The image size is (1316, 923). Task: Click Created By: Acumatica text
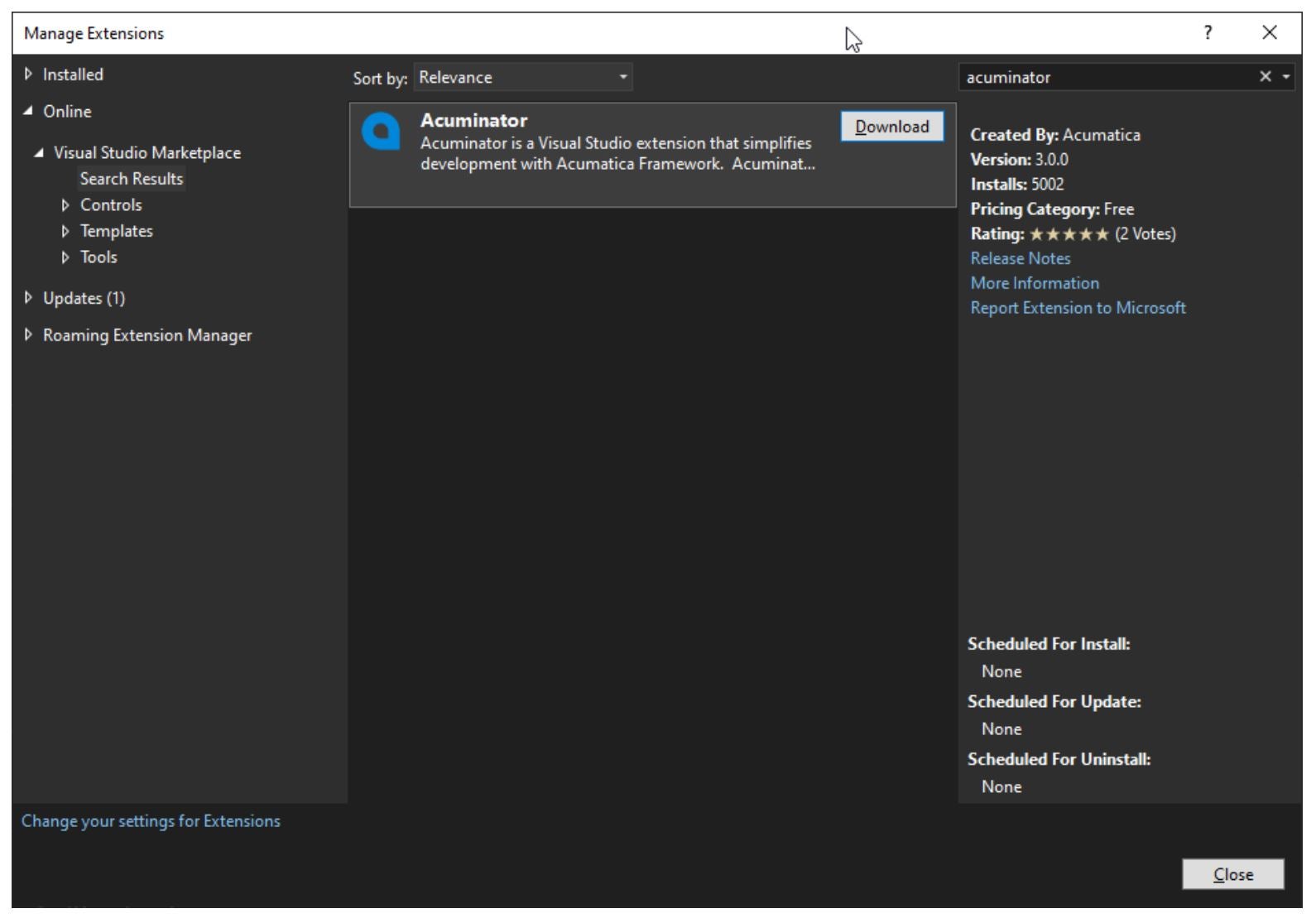pos(1055,135)
